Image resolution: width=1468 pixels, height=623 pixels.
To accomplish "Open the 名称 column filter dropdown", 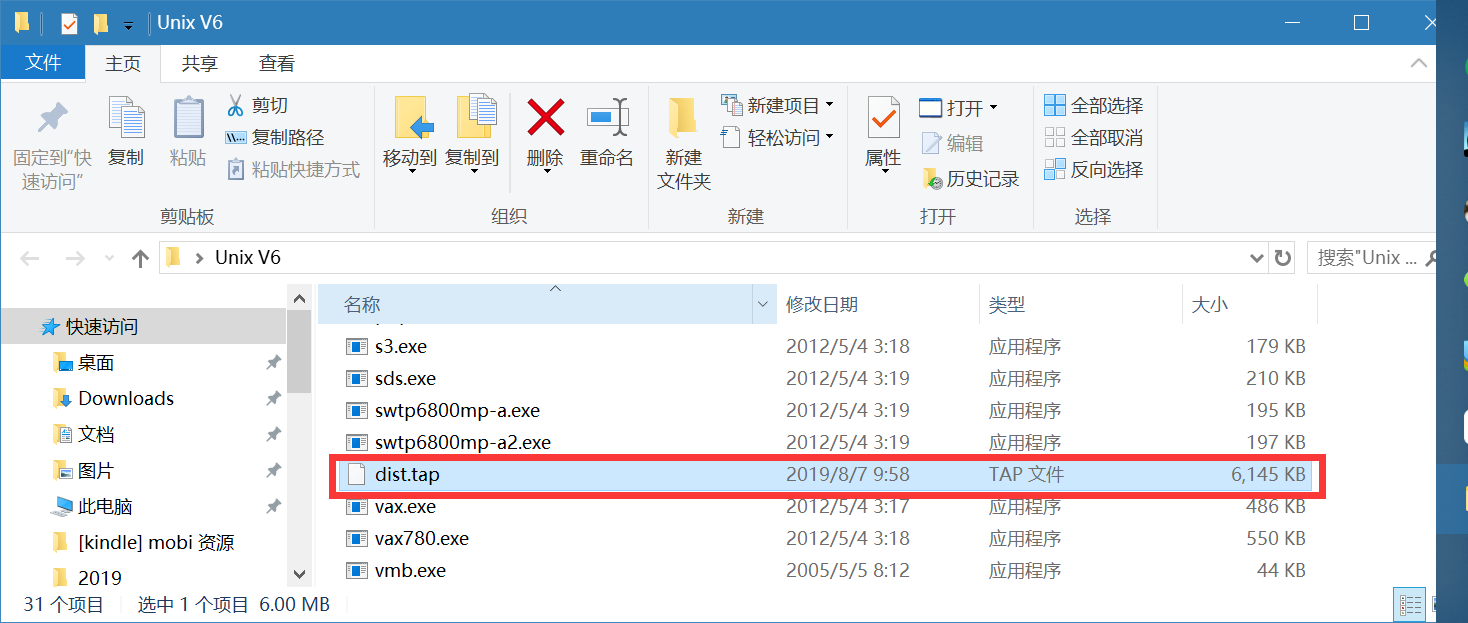I will [x=762, y=304].
